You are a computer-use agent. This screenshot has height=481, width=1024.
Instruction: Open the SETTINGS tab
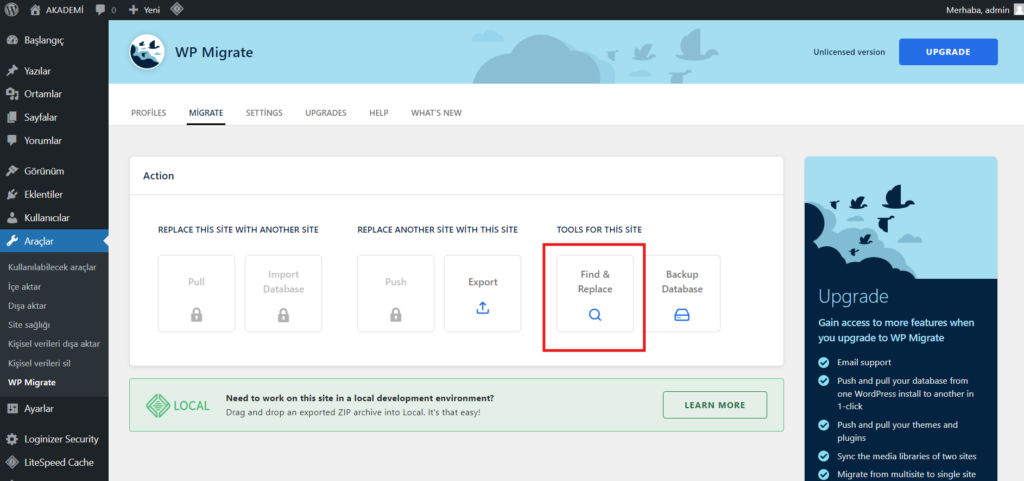tap(264, 113)
